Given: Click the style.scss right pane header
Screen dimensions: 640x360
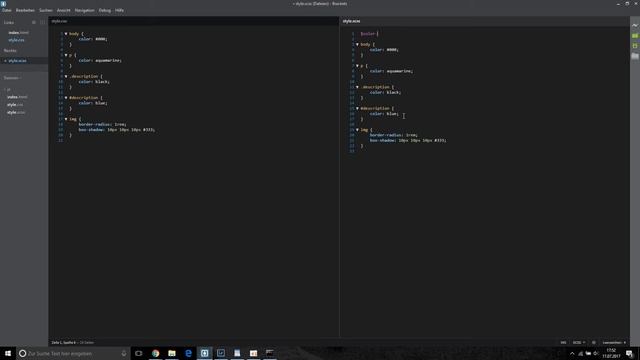Looking at the screenshot, I should [351, 21].
